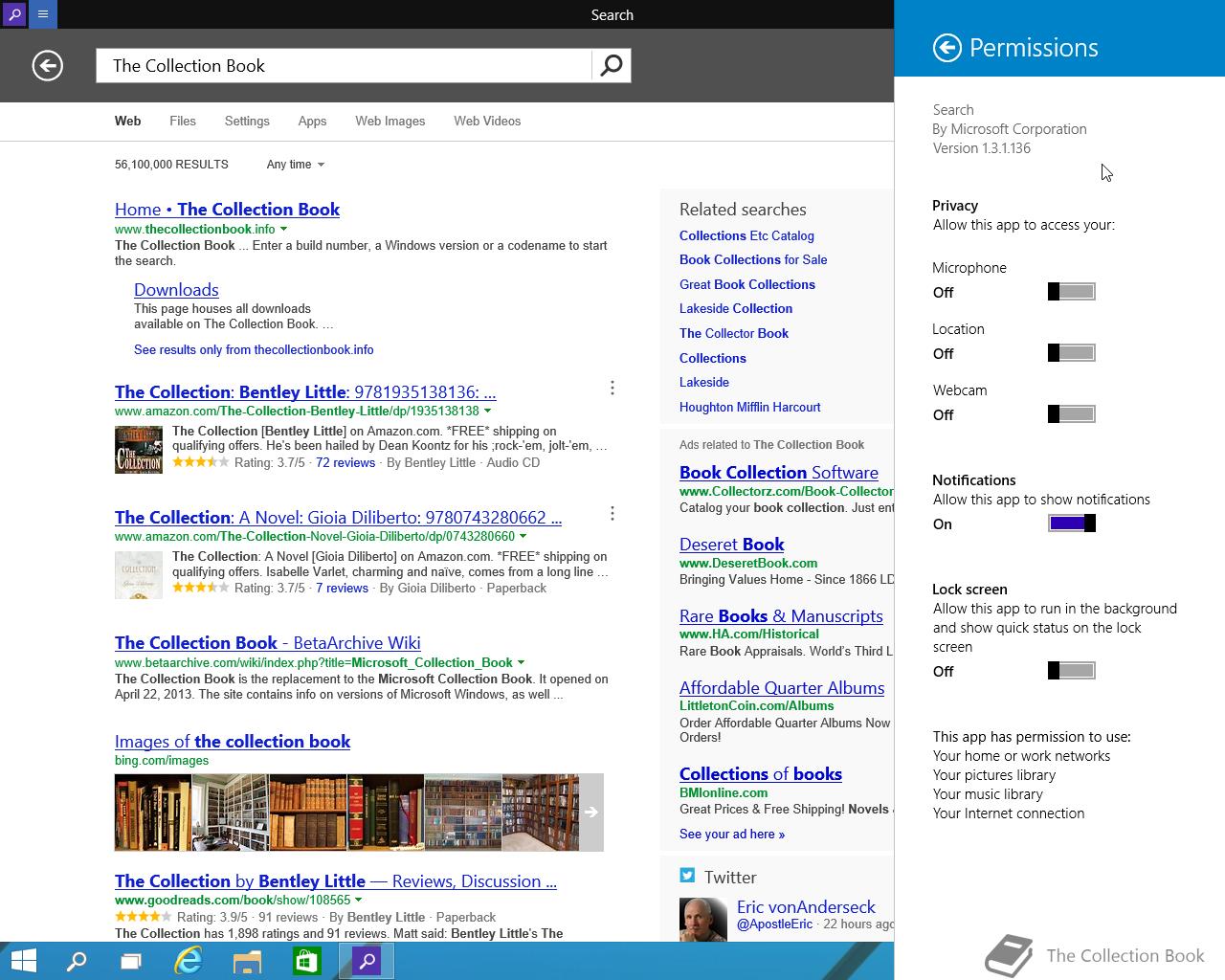The height and width of the screenshot is (980, 1225).
Task: Open the app menu icon in title bar
Action: (x=42, y=14)
